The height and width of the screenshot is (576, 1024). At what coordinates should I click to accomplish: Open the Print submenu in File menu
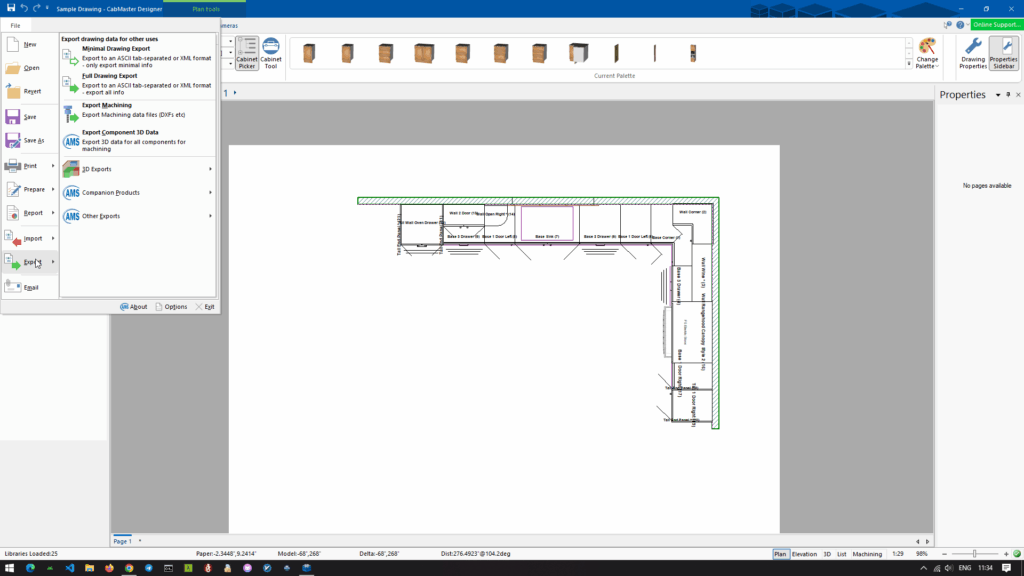pyautogui.click(x=28, y=166)
